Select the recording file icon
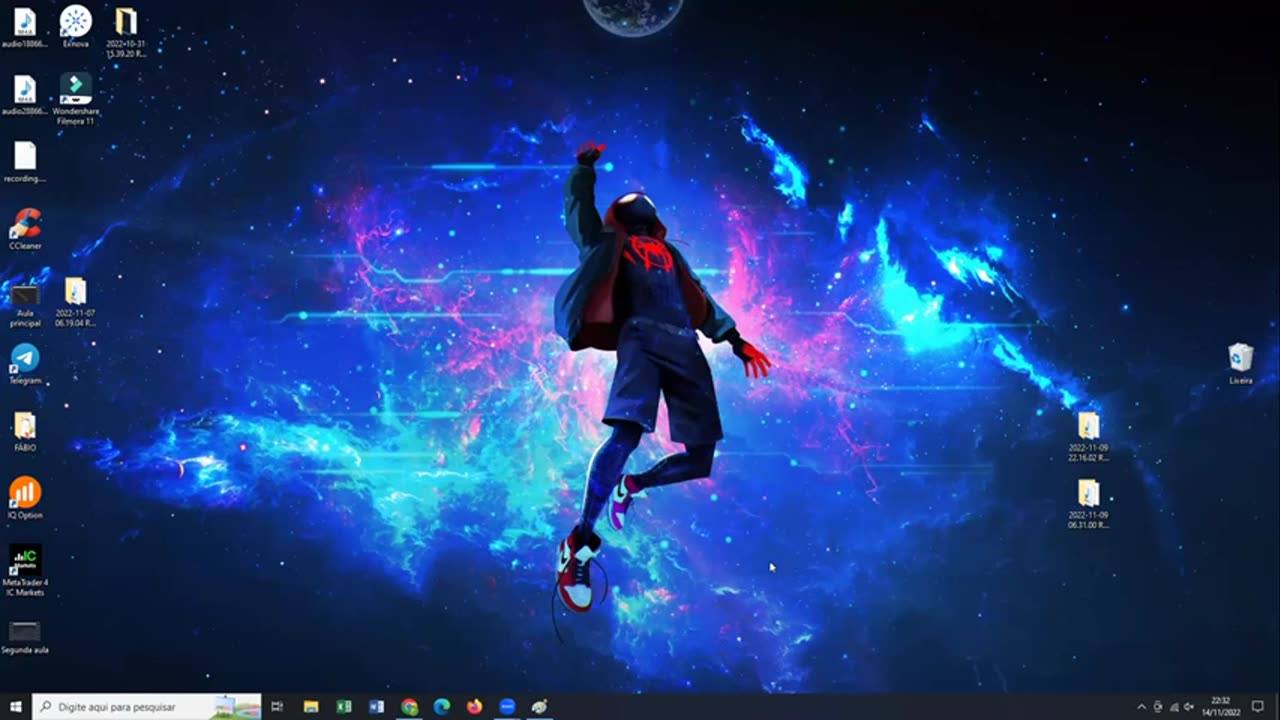 tap(25, 162)
